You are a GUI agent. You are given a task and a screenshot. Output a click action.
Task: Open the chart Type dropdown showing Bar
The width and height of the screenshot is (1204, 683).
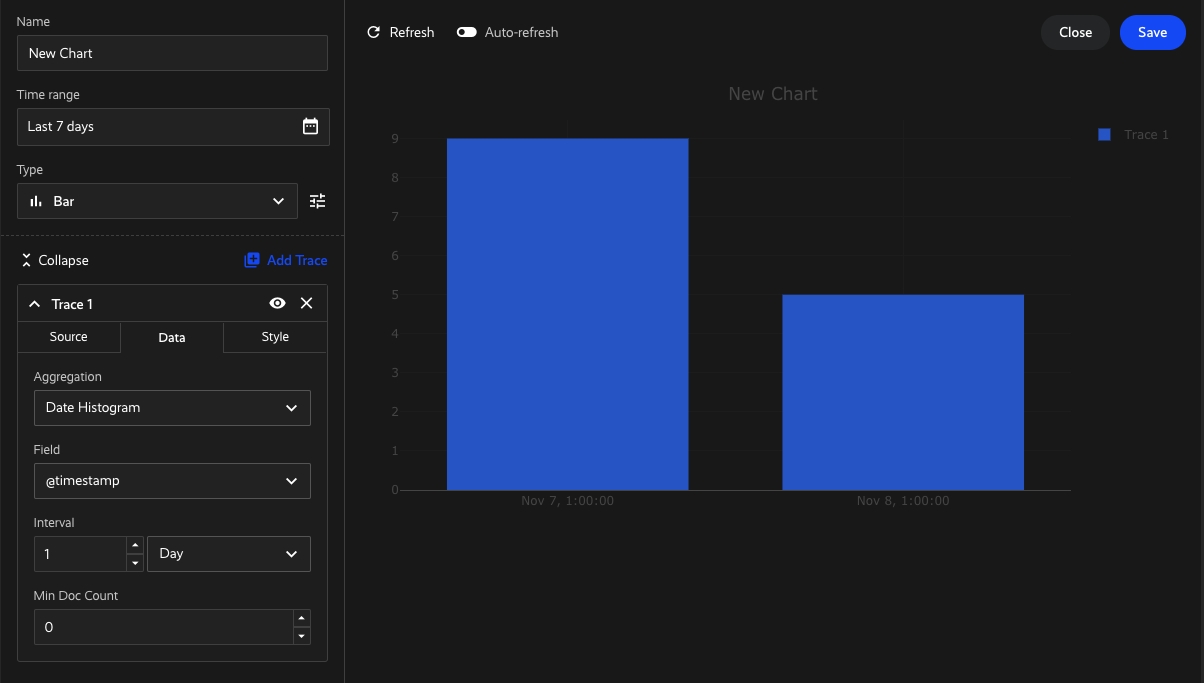coord(157,201)
